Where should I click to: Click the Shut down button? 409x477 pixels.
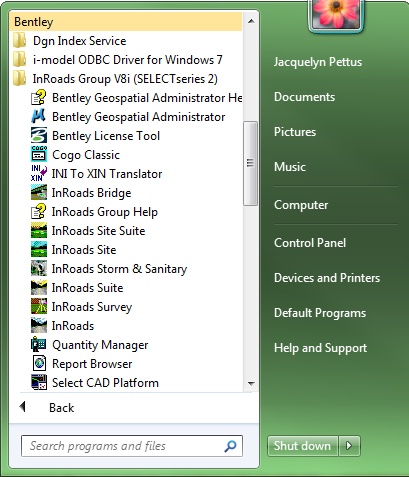coord(303,446)
